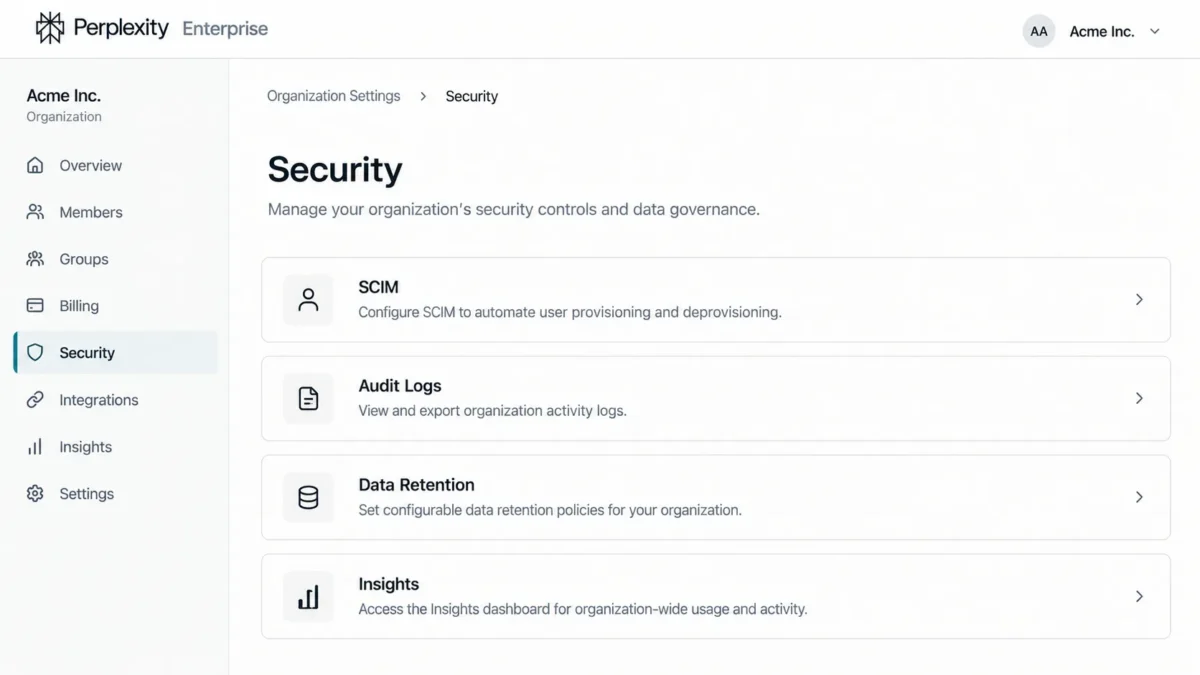Expand the Insights card row chevron
The height and width of the screenshot is (675, 1200).
(1139, 596)
